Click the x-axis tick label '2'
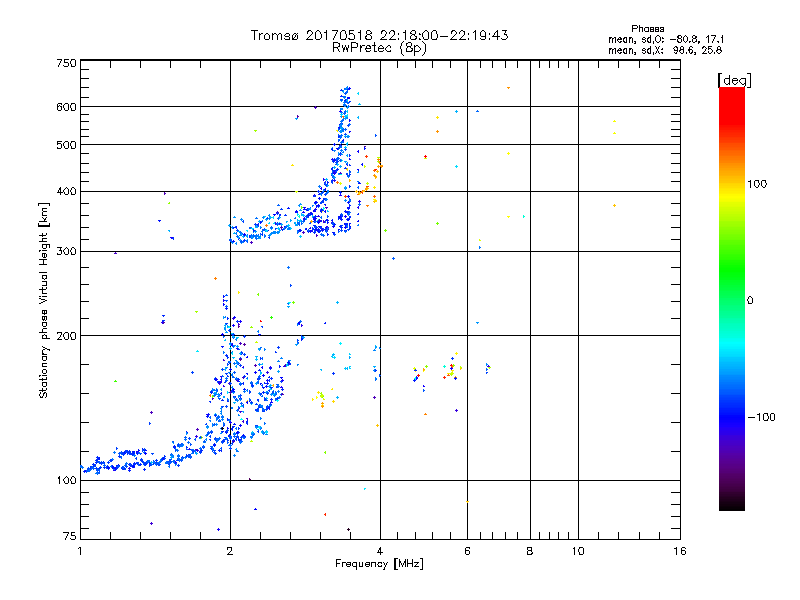800x600 pixels. (x=230, y=551)
